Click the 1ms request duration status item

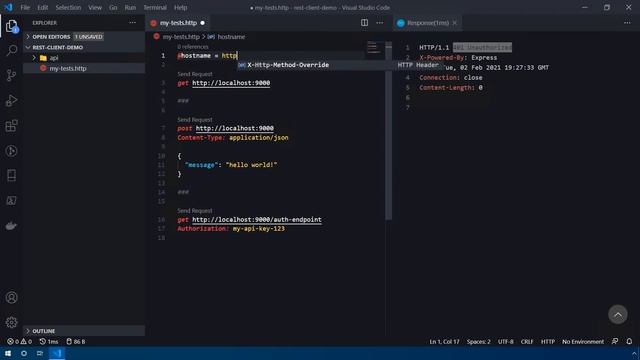point(49,342)
